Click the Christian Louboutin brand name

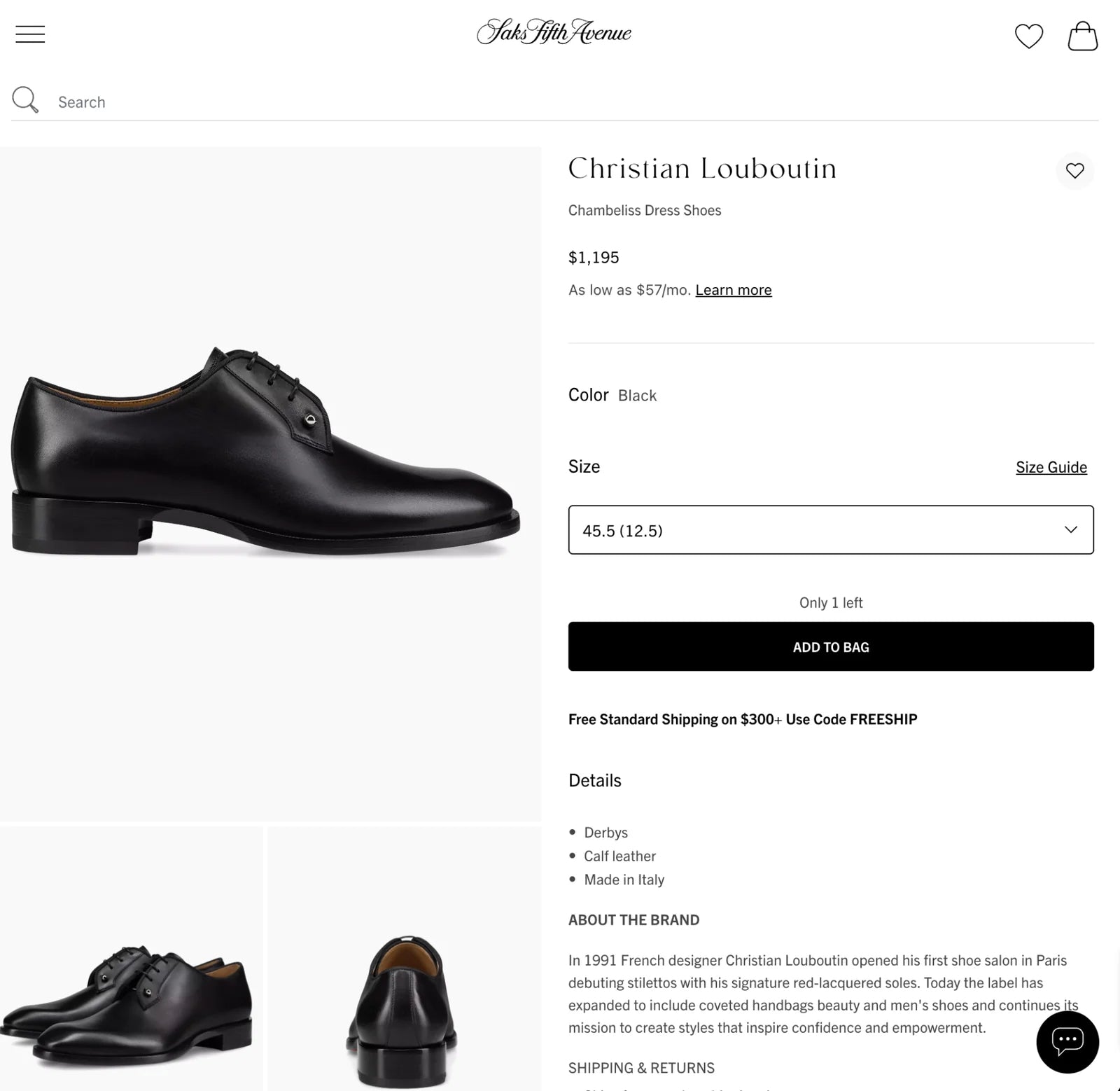[702, 169]
